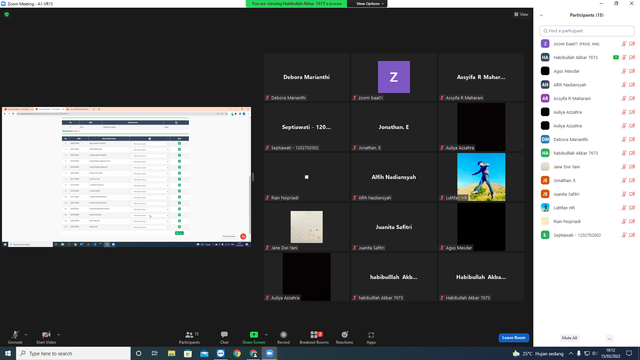Click weather widget showing 25°C

539,353
